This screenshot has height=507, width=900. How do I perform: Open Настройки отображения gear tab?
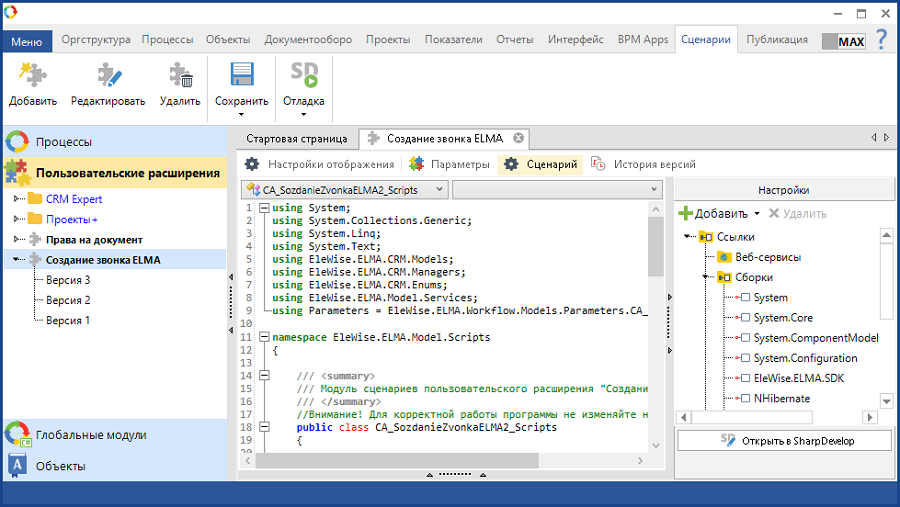coord(320,164)
